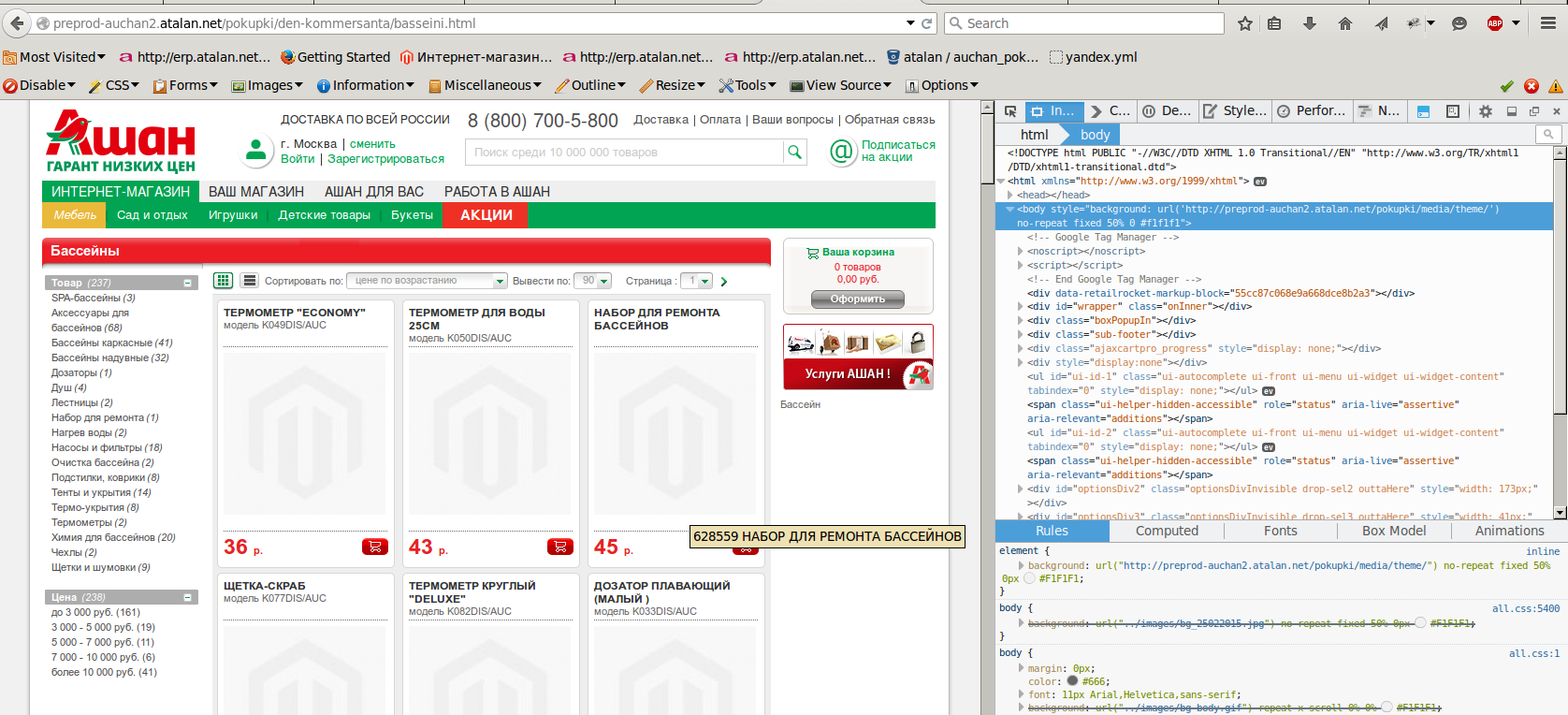Add ТЕРМОМЕТР ECONOMY to cart
1568x715 pixels.
(375, 547)
